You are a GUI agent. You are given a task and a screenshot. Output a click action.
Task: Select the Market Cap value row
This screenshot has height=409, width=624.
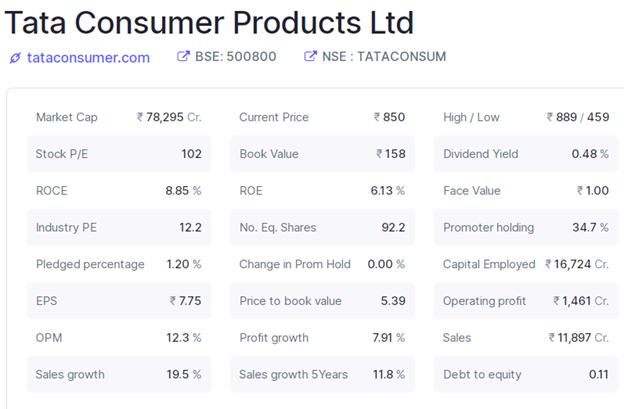pyautogui.click(x=118, y=117)
